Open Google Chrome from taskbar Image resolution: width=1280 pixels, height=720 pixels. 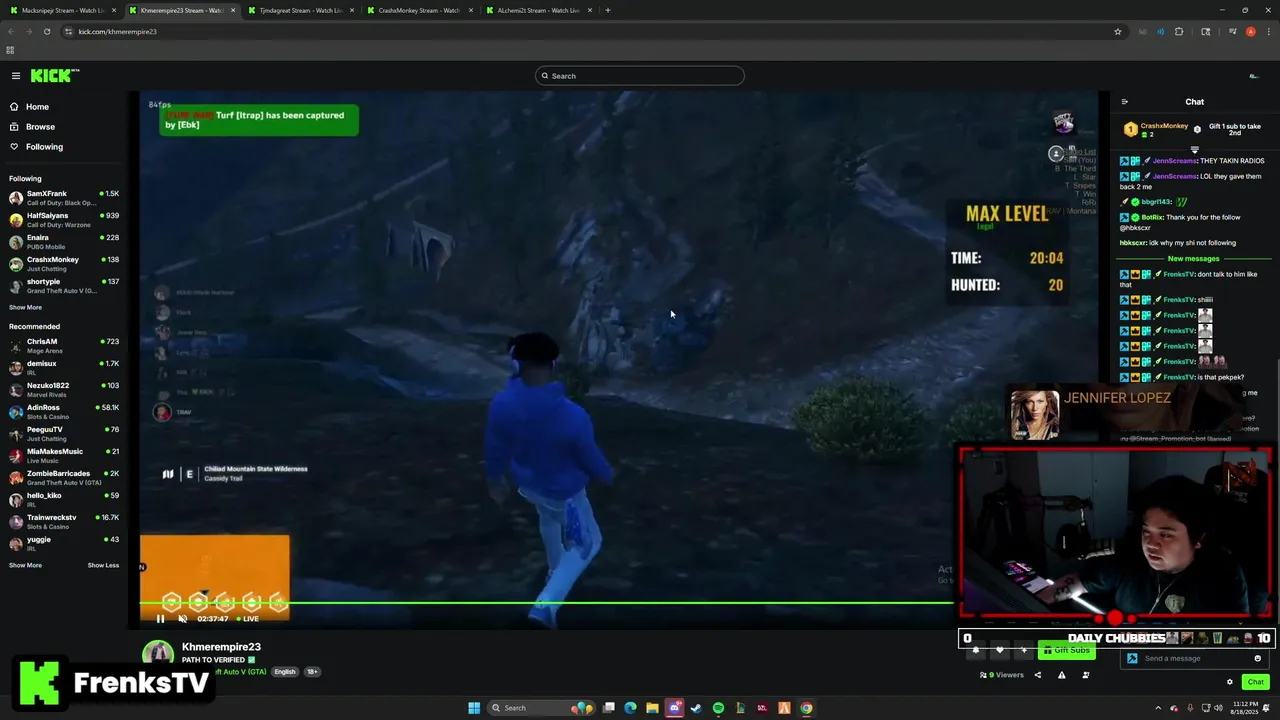[806, 708]
